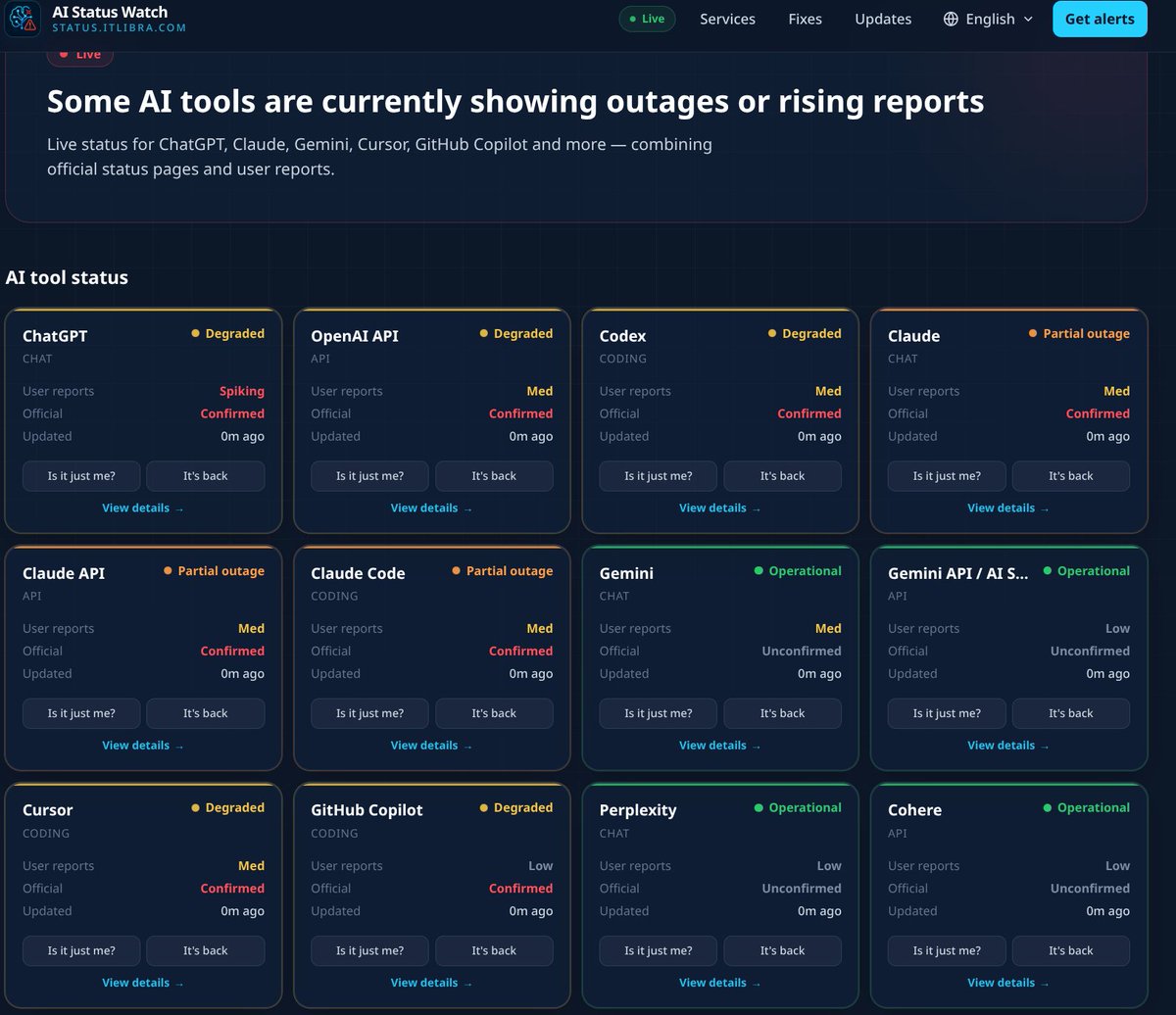The width and height of the screenshot is (1176, 1015).
Task: Open the English language dropdown
Action: click(x=988, y=19)
